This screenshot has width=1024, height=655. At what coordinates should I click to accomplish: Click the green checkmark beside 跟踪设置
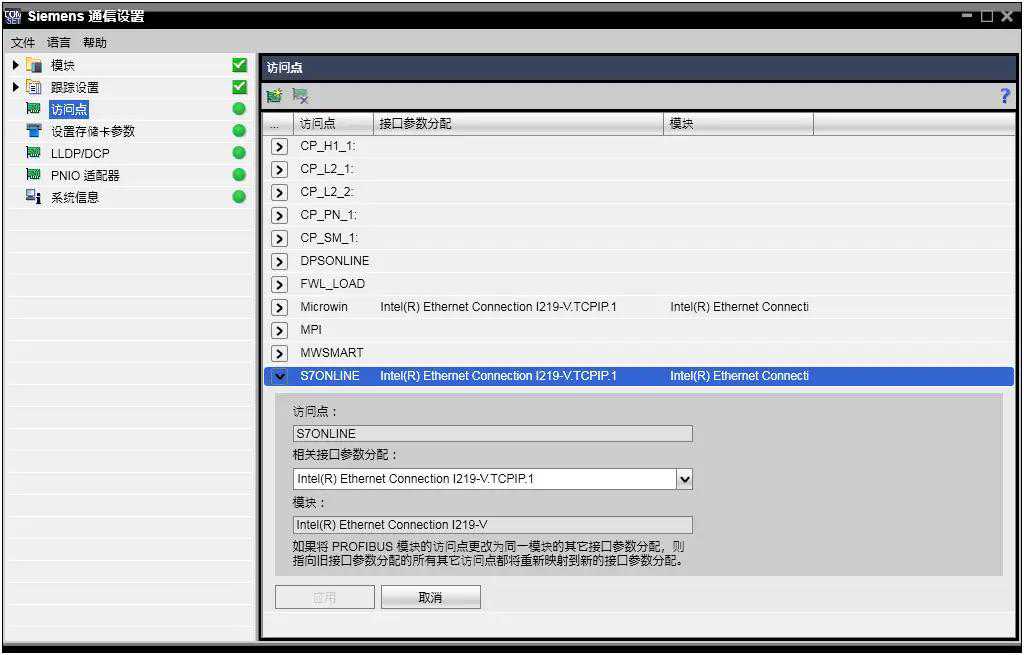click(x=239, y=87)
